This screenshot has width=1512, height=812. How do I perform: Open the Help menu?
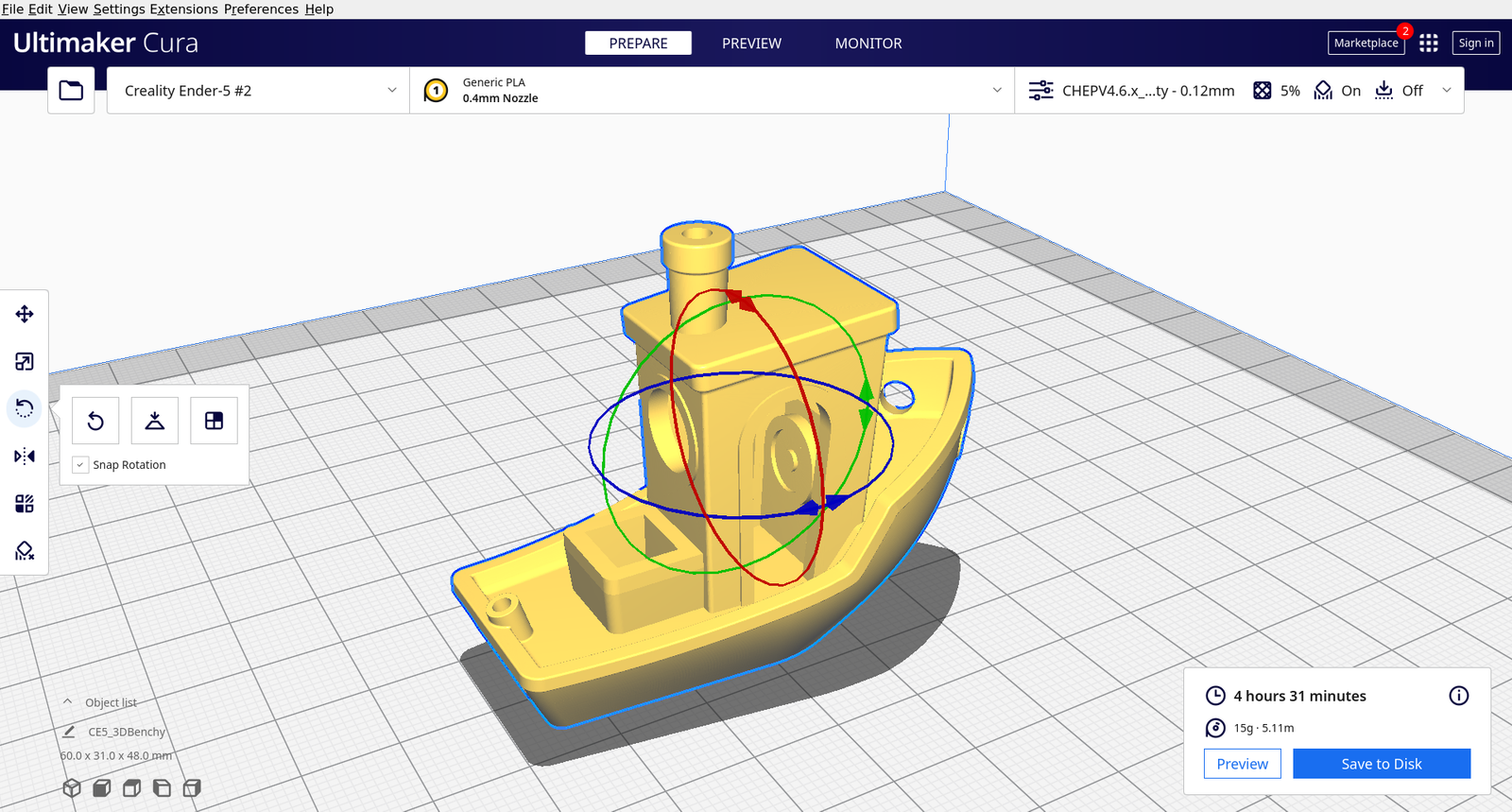click(319, 9)
